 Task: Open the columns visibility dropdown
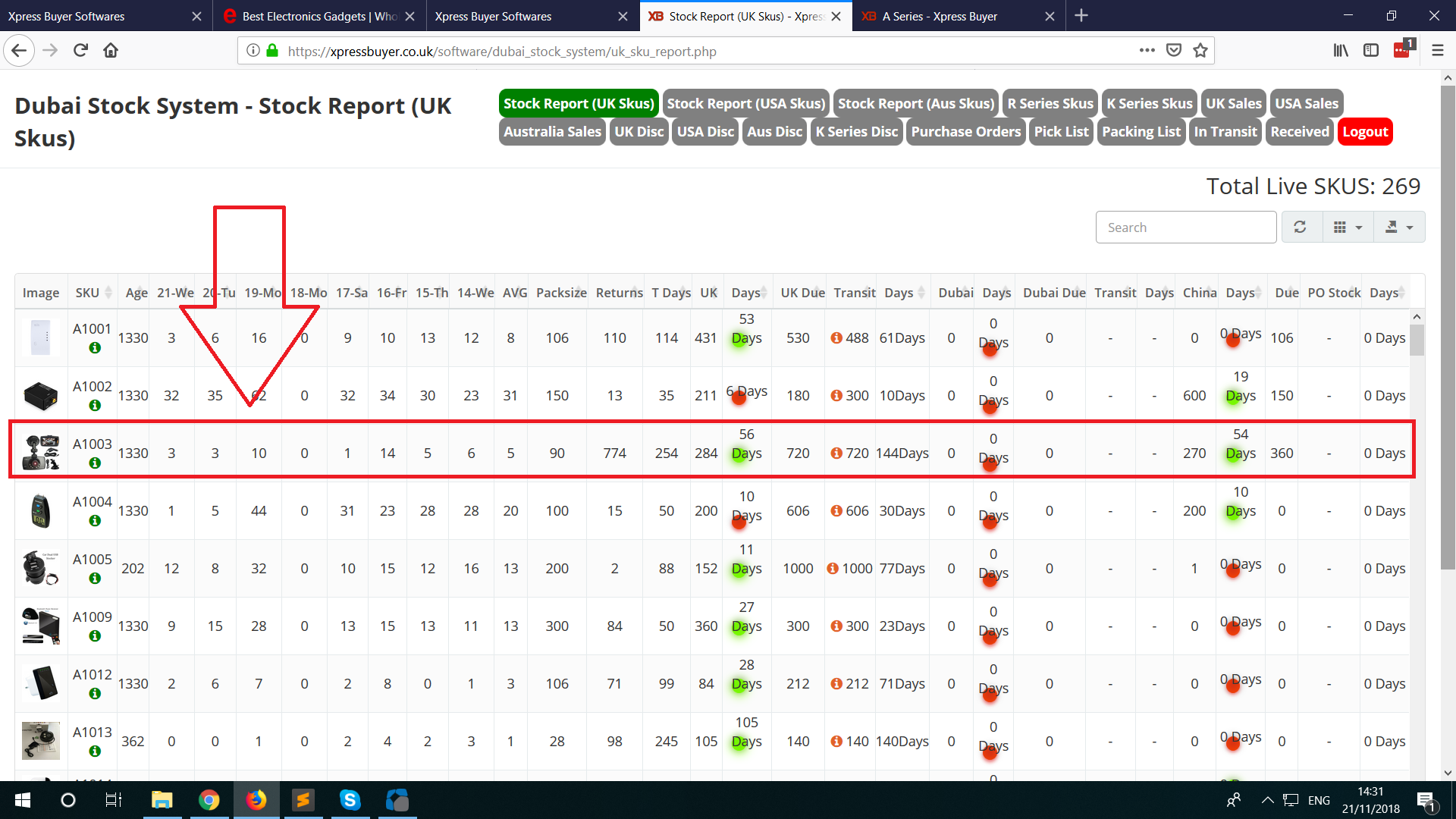1348,227
